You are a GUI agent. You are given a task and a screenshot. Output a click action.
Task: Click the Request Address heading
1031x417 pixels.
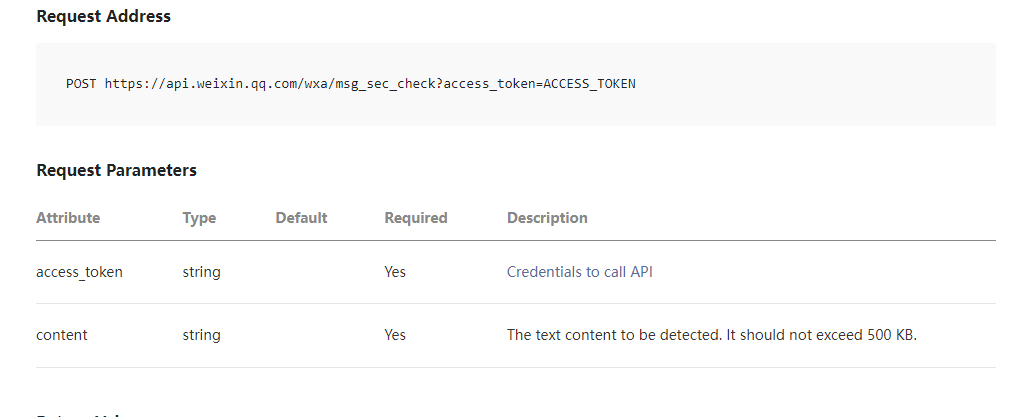[103, 17]
